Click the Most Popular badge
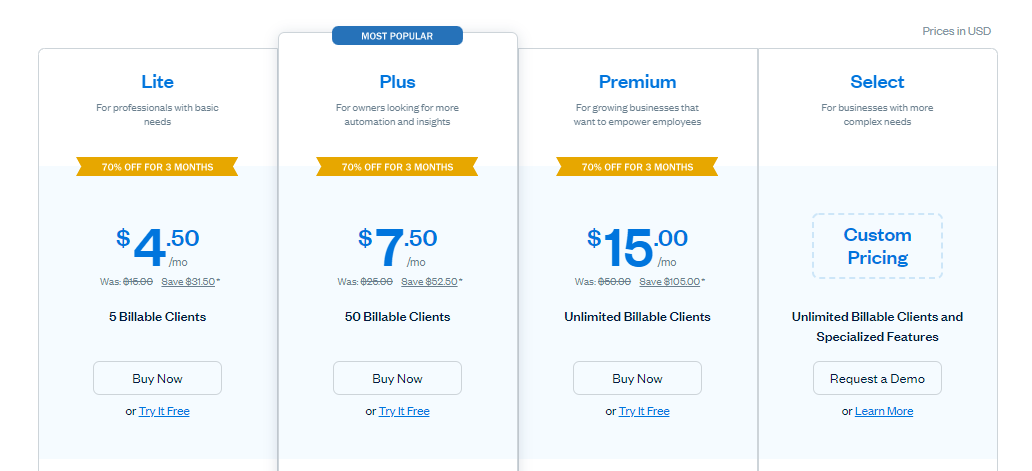 pos(397,36)
